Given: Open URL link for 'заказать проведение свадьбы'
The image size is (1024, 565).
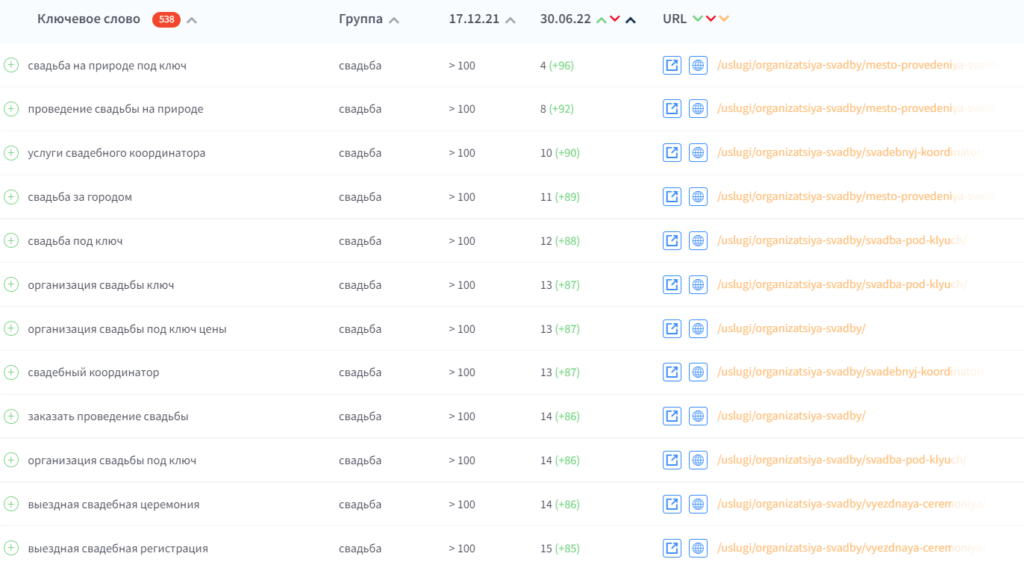Looking at the screenshot, I should pyautogui.click(x=792, y=416).
